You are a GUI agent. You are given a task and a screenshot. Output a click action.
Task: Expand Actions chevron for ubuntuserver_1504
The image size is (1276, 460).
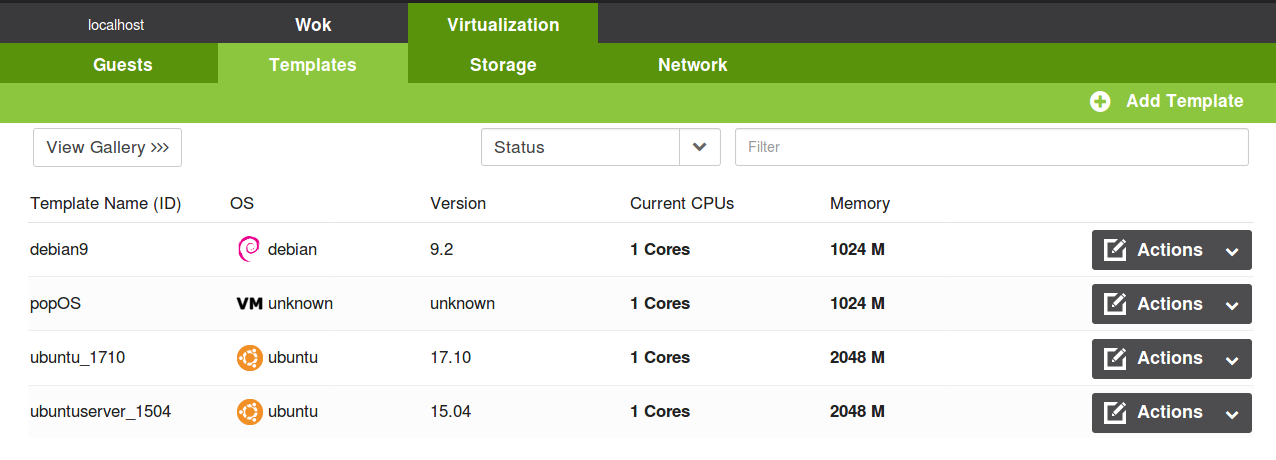click(1232, 413)
